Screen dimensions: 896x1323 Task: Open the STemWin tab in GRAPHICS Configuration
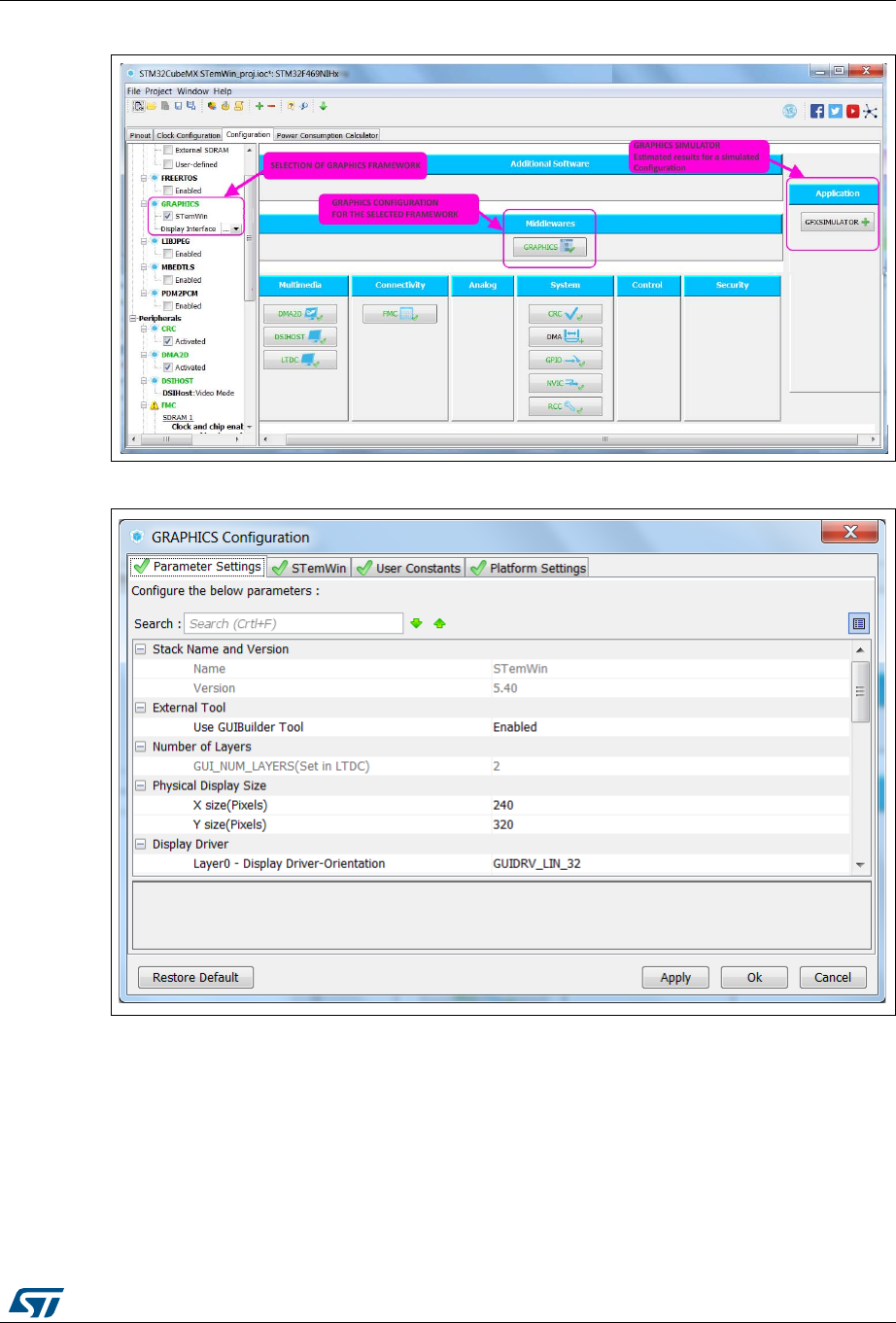point(309,568)
